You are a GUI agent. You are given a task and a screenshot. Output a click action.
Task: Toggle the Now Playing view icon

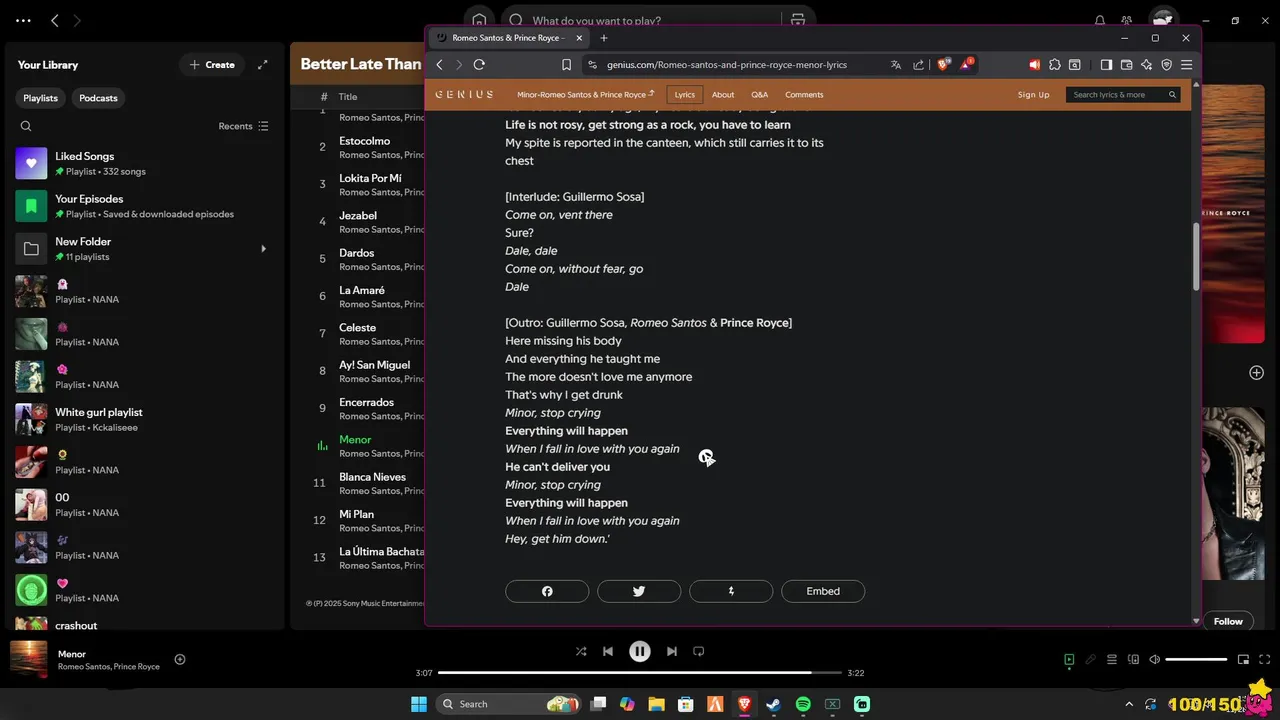point(1069,659)
